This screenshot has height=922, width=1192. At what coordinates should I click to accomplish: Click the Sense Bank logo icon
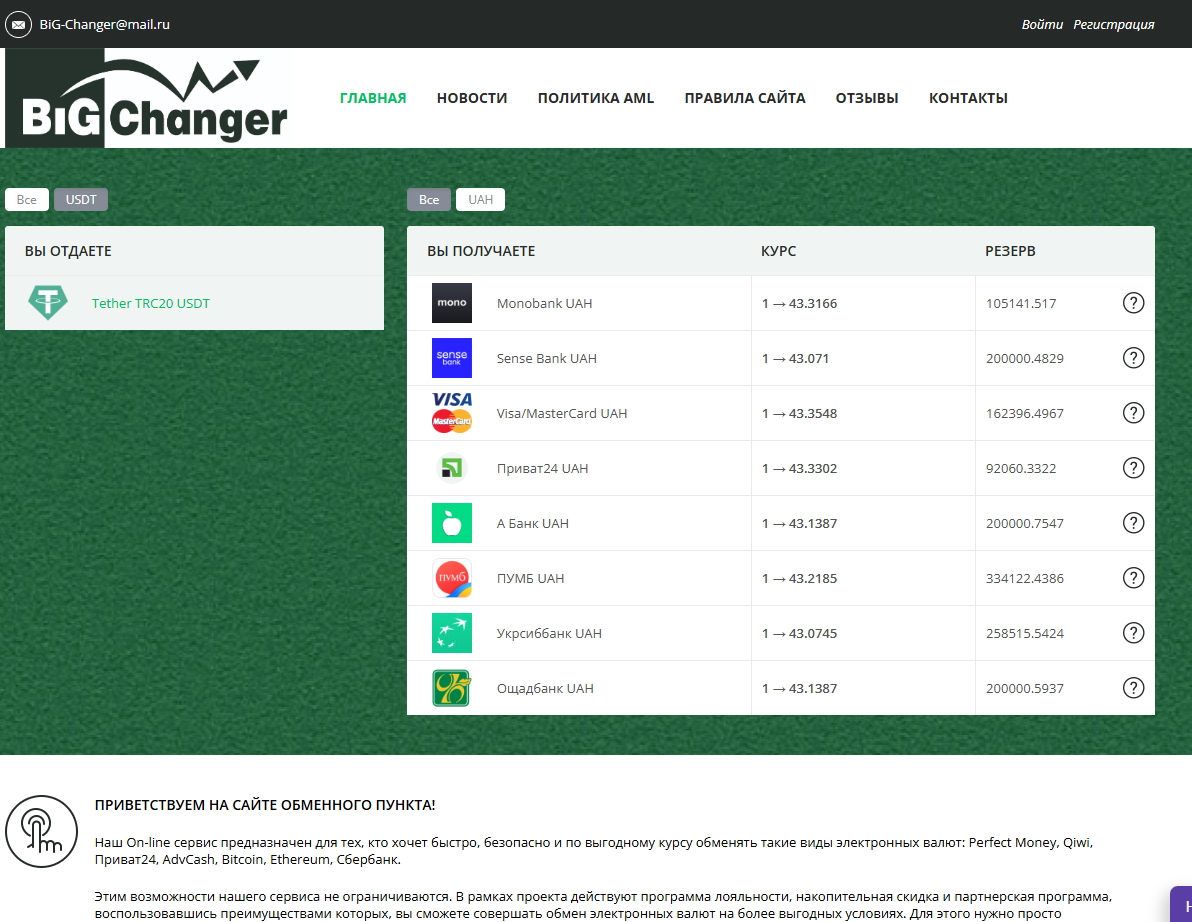click(452, 358)
